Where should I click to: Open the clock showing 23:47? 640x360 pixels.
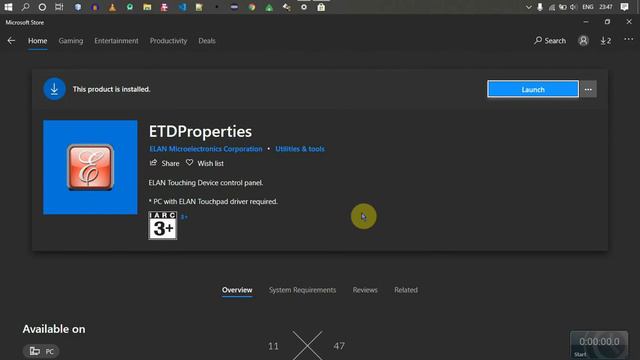(606, 7)
